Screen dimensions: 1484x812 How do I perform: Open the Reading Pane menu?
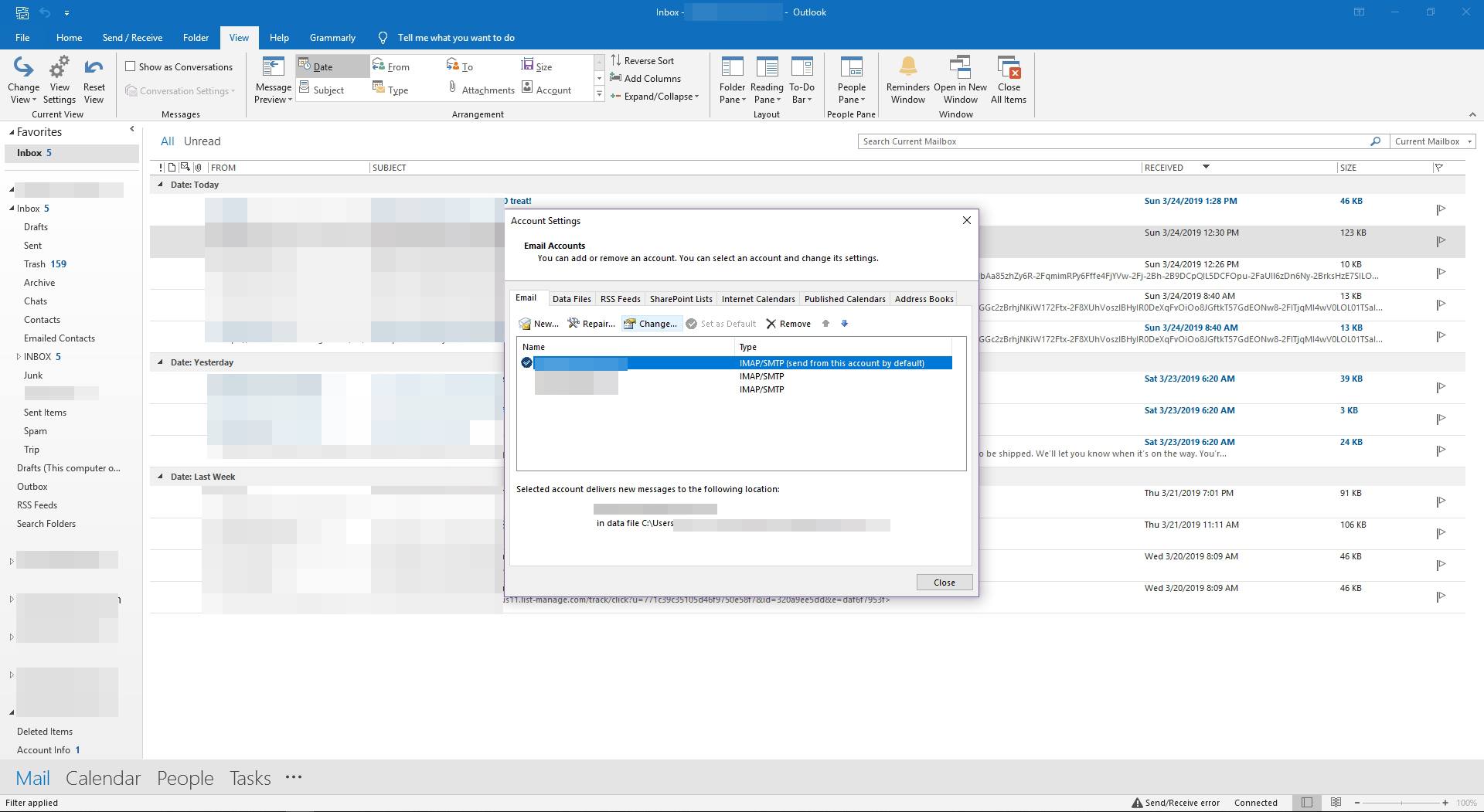[767, 80]
